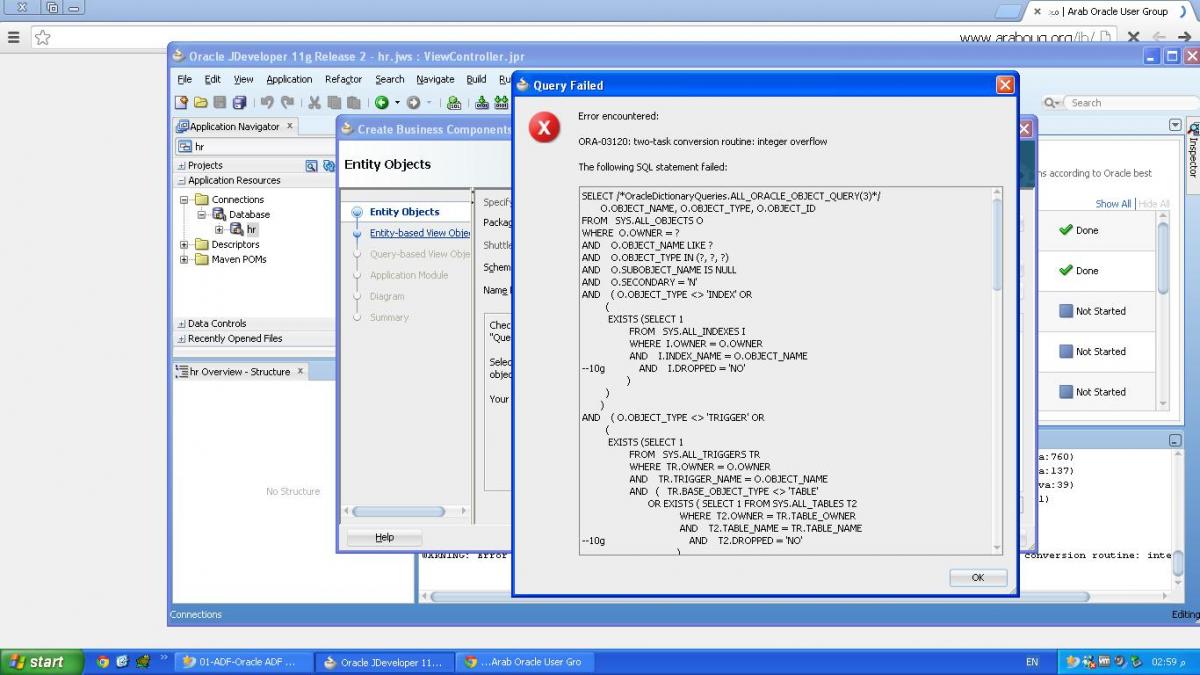Expand the hr database connection node
The width and height of the screenshot is (1200, 675).
tap(220, 230)
